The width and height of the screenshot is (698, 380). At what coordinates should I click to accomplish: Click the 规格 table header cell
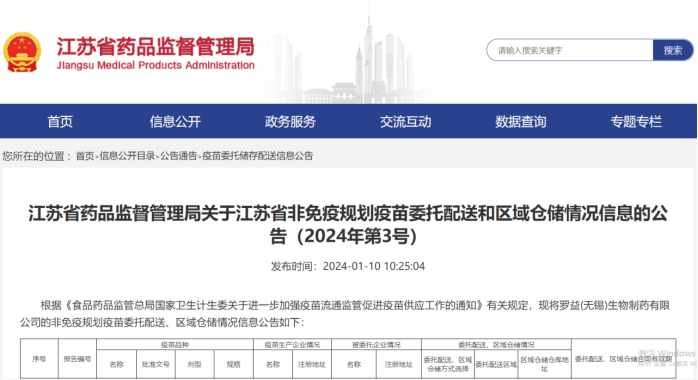click(234, 364)
